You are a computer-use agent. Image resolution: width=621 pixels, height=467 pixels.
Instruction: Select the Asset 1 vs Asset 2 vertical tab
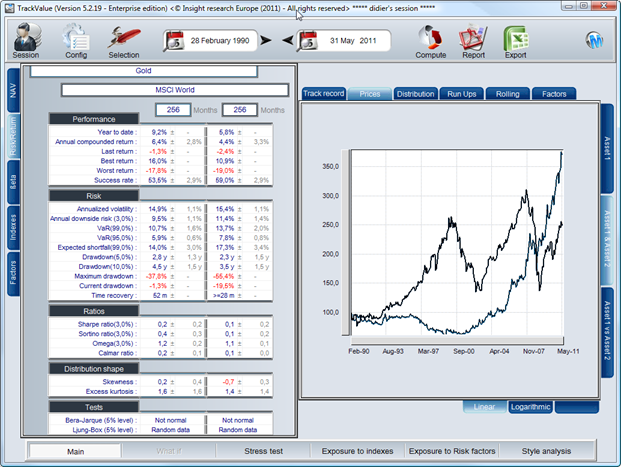coord(607,332)
